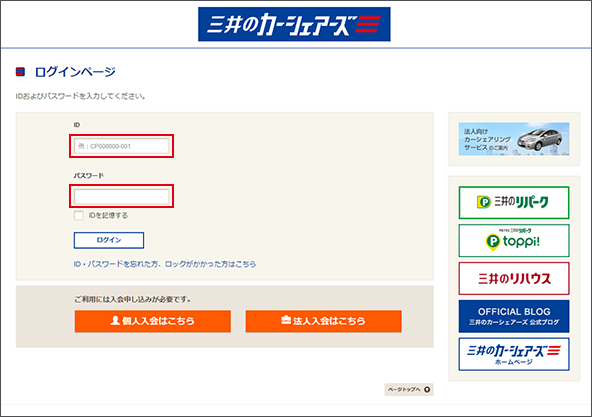592x417 pixels.
Task: Click the 法人入会はこちら orange button
Action: (324, 321)
